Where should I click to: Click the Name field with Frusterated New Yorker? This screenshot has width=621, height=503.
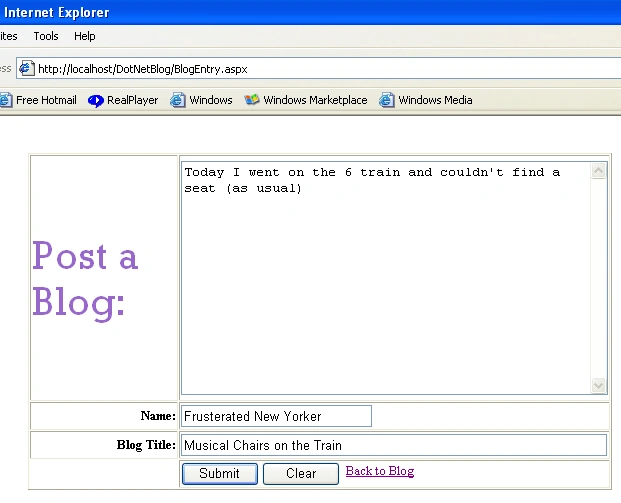[x=276, y=416]
